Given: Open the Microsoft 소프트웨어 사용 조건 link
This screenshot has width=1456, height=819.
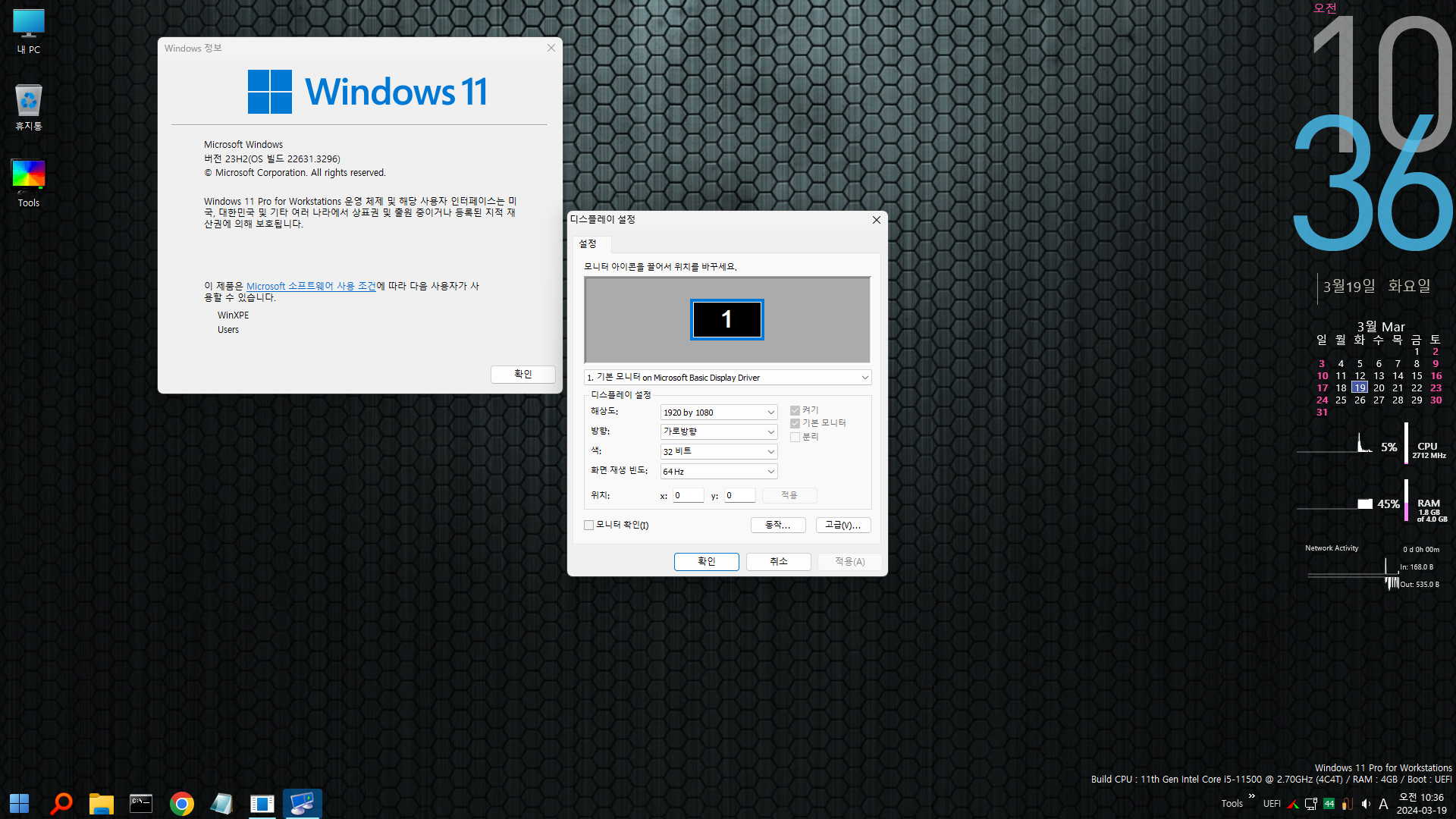Looking at the screenshot, I should click(x=311, y=286).
